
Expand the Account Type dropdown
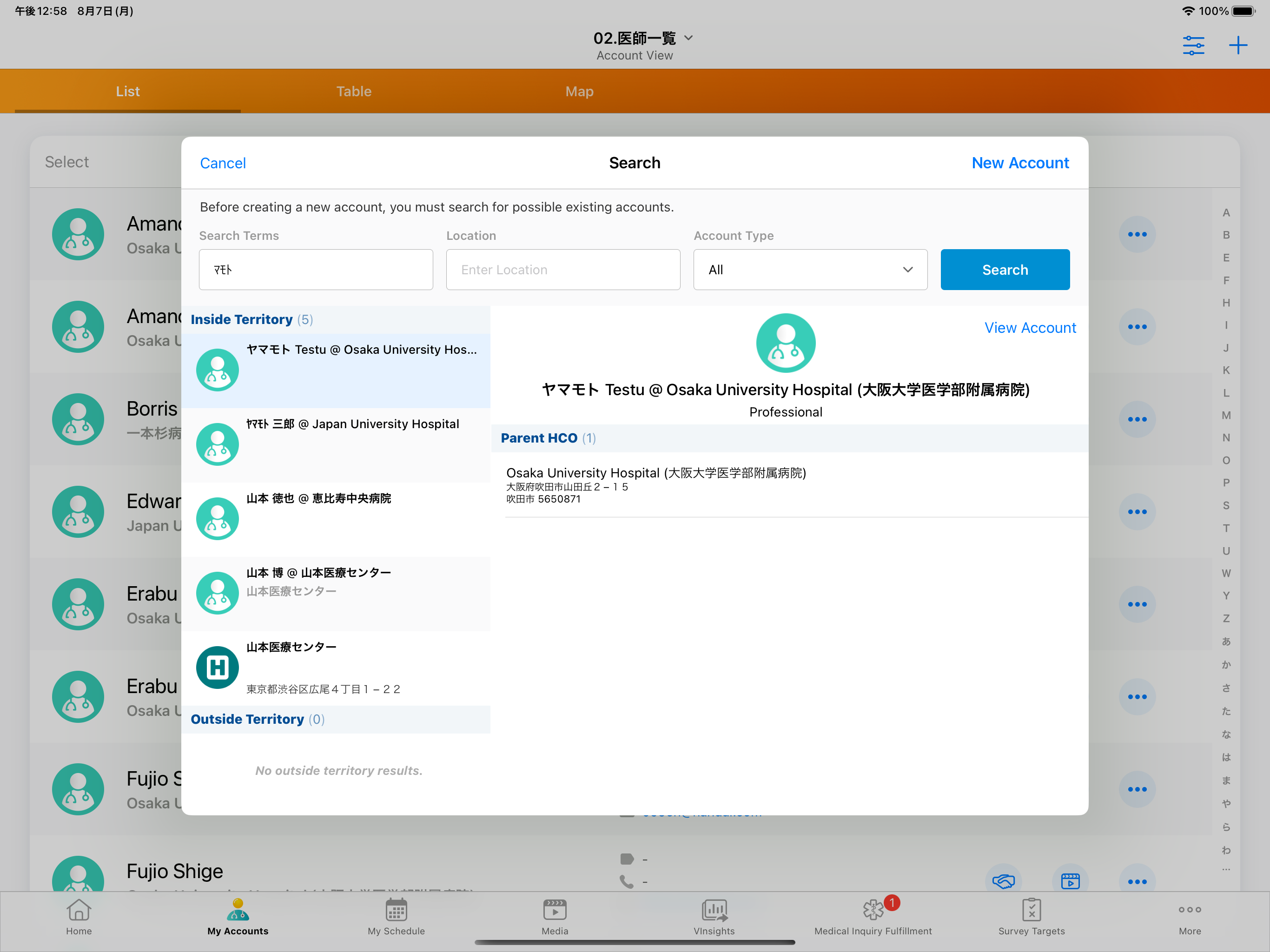(x=810, y=270)
